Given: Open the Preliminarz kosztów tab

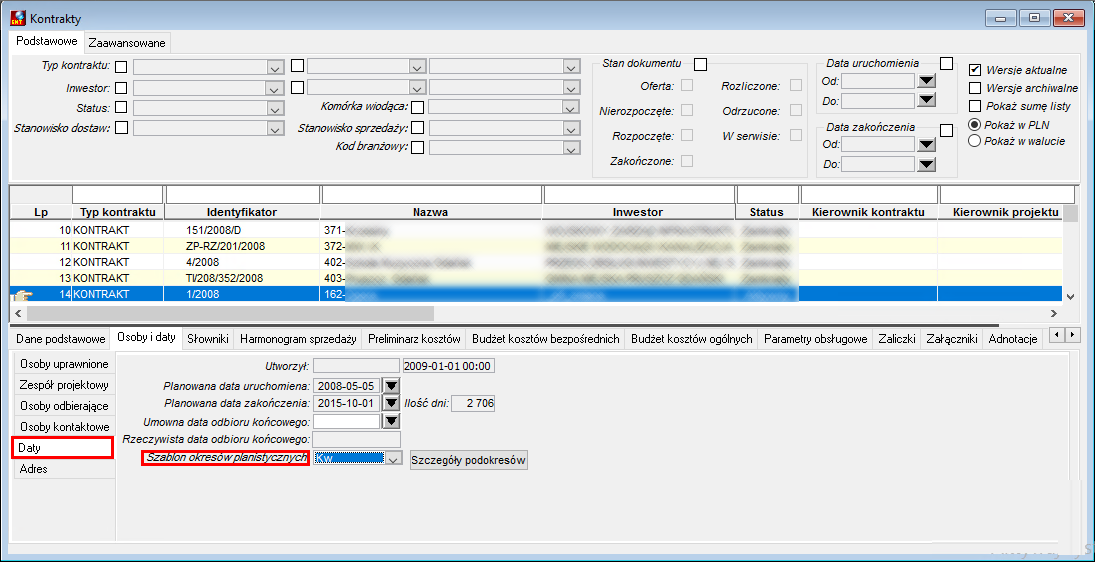Looking at the screenshot, I should point(414,339).
